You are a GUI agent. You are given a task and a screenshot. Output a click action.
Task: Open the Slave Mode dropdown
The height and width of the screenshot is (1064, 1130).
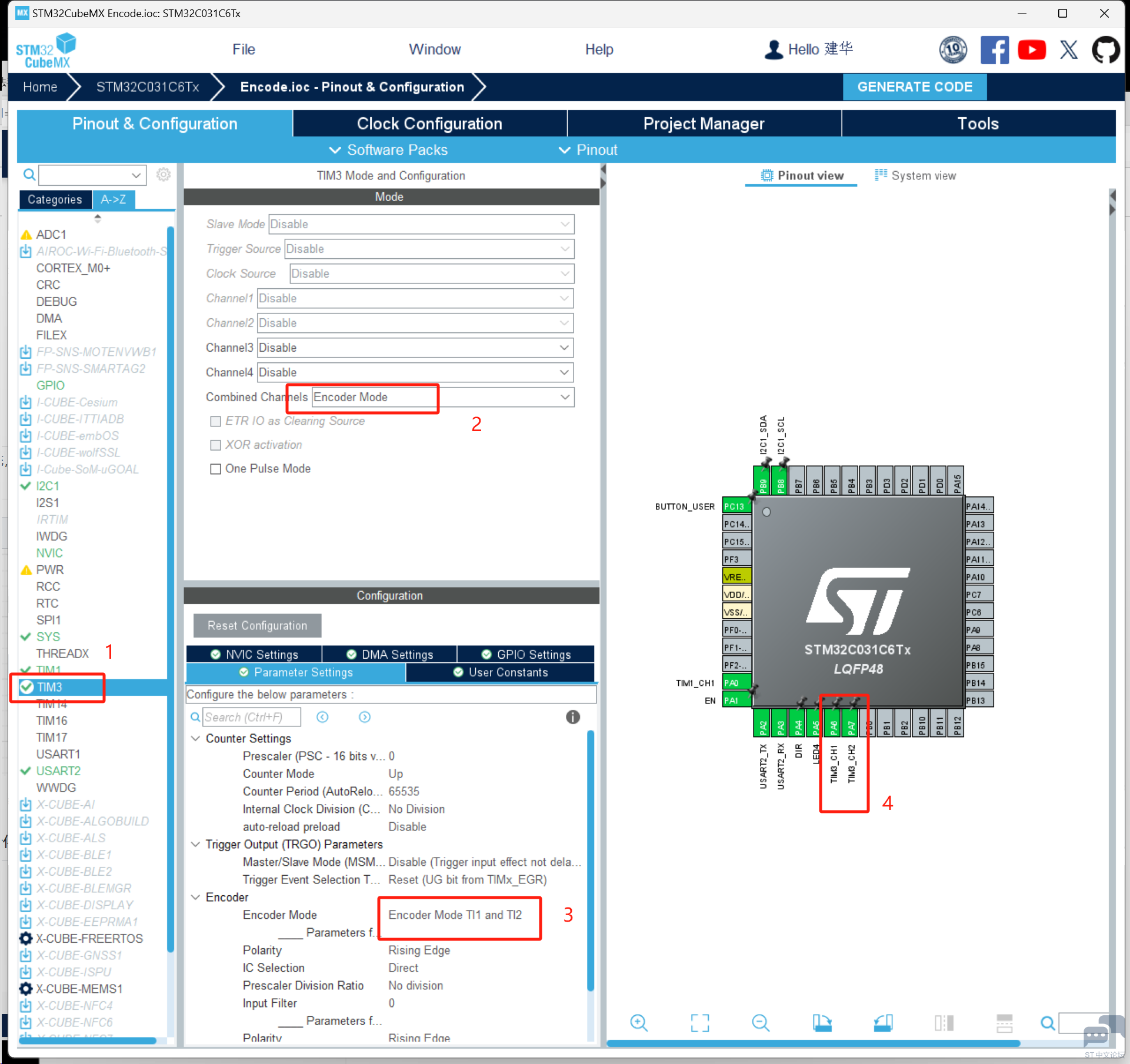[421, 224]
